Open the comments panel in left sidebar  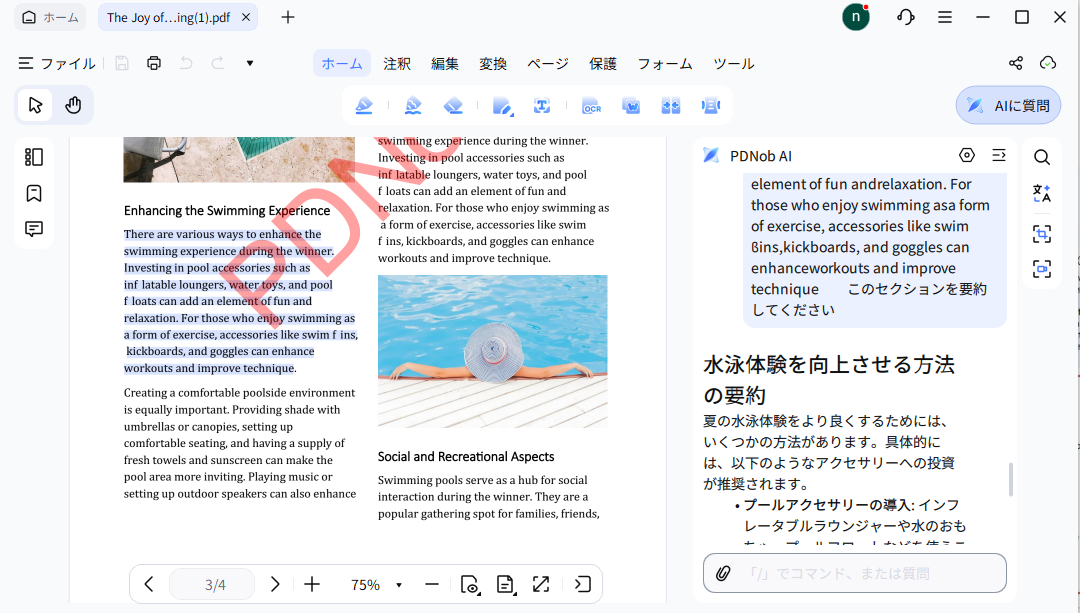point(34,229)
